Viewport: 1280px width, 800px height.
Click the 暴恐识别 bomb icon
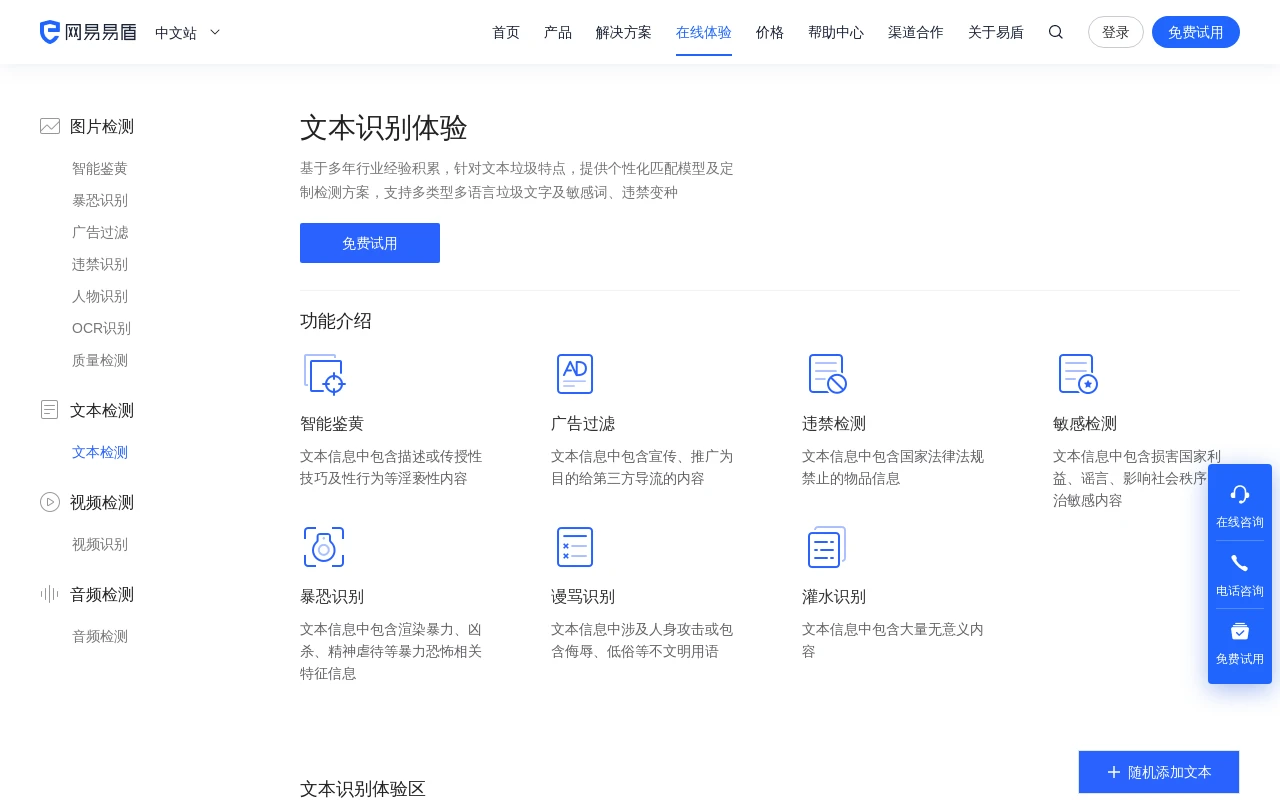(324, 547)
